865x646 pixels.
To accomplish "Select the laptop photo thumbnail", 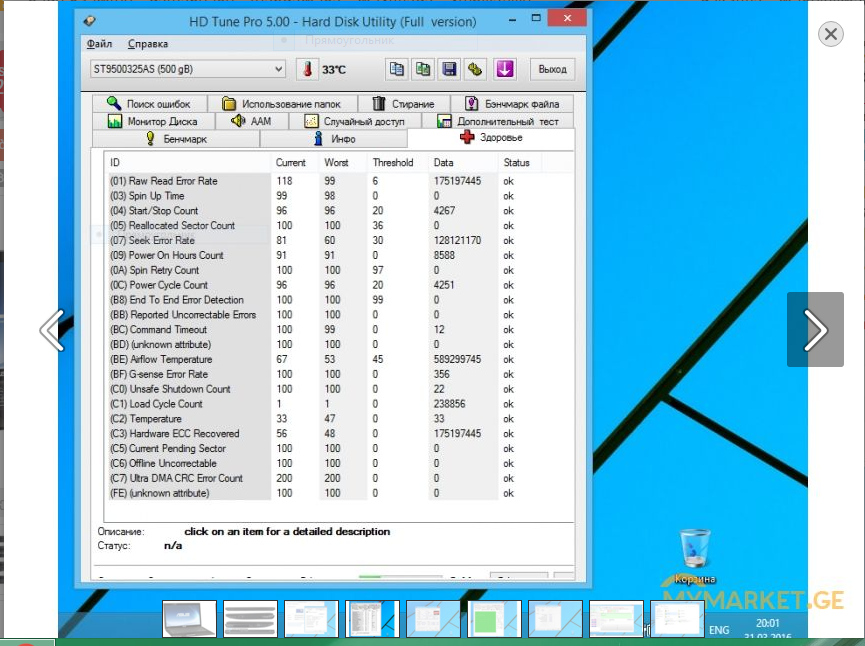I will [x=189, y=619].
